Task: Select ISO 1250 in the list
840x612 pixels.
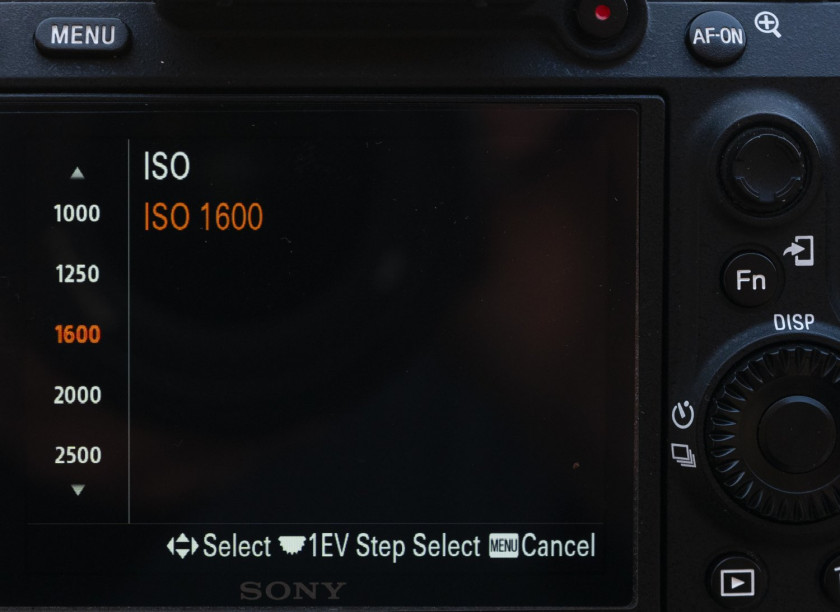Action: click(x=78, y=274)
